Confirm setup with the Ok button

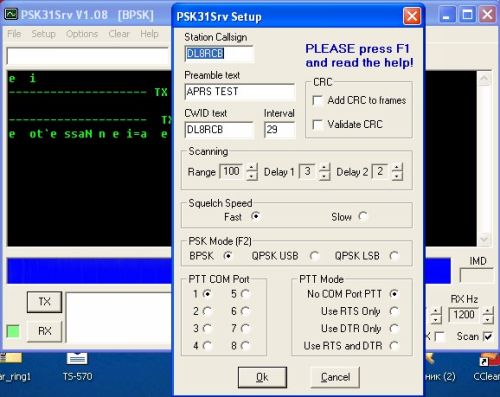click(262, 377)
